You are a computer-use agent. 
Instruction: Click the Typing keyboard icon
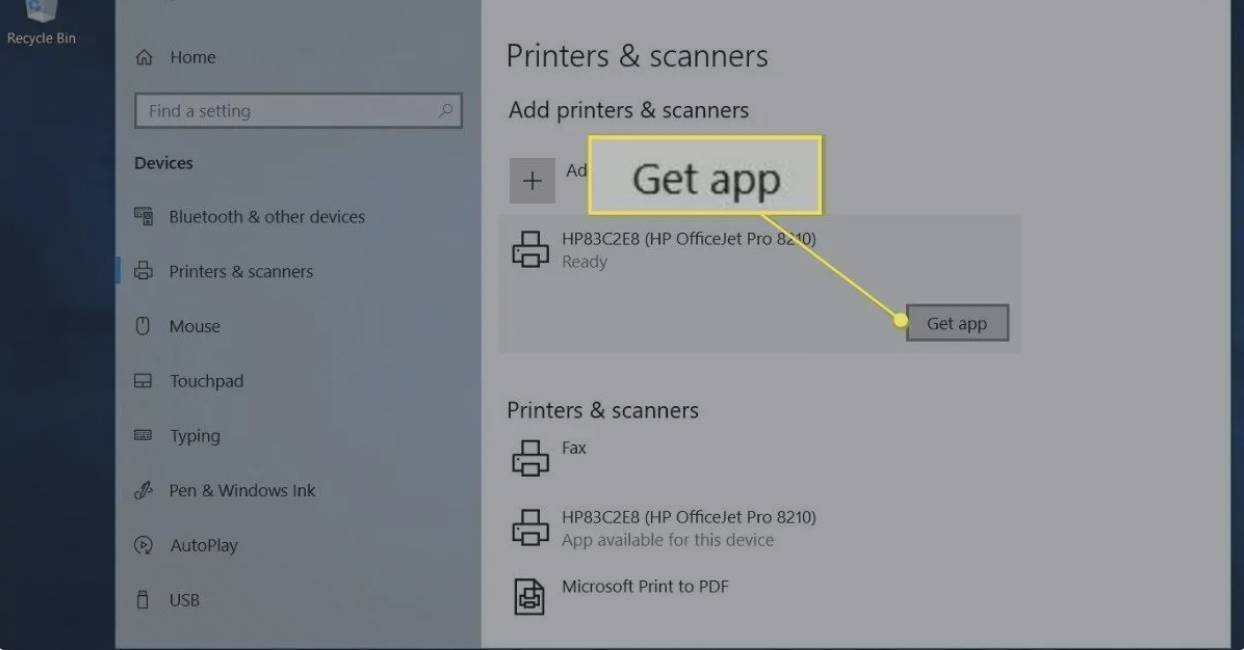click(144, 436)
